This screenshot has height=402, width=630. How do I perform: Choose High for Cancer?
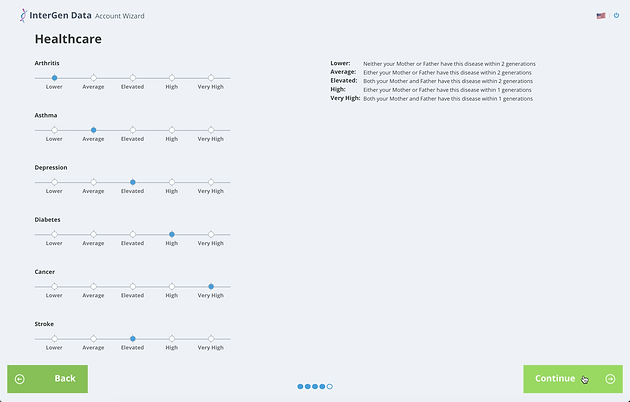click(x=172, y=286)
